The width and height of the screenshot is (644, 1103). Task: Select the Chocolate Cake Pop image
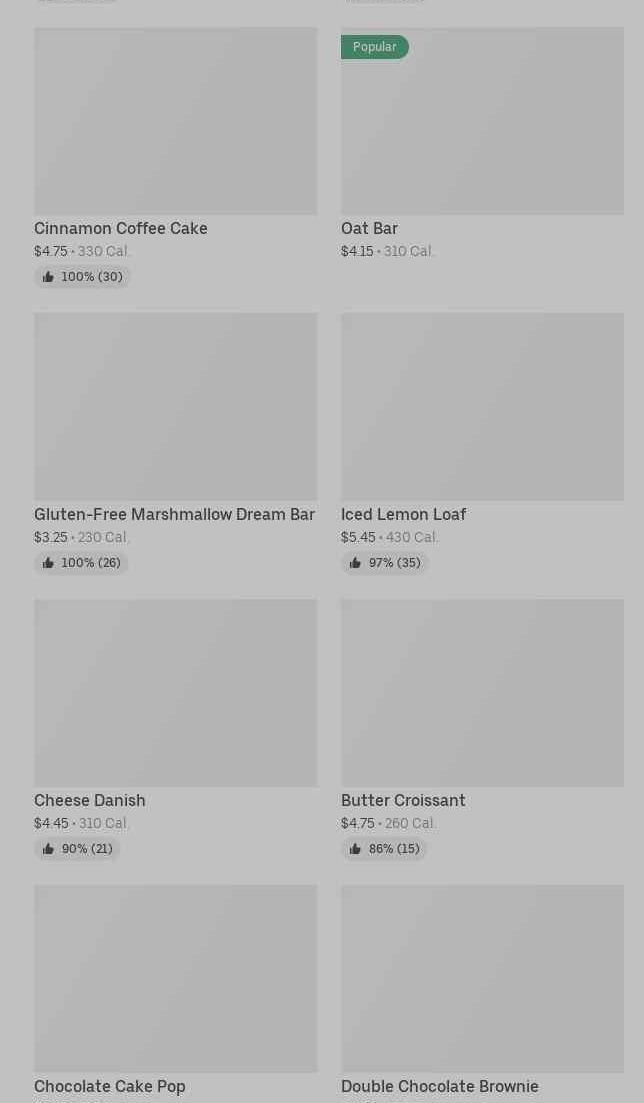click(175, 978)
